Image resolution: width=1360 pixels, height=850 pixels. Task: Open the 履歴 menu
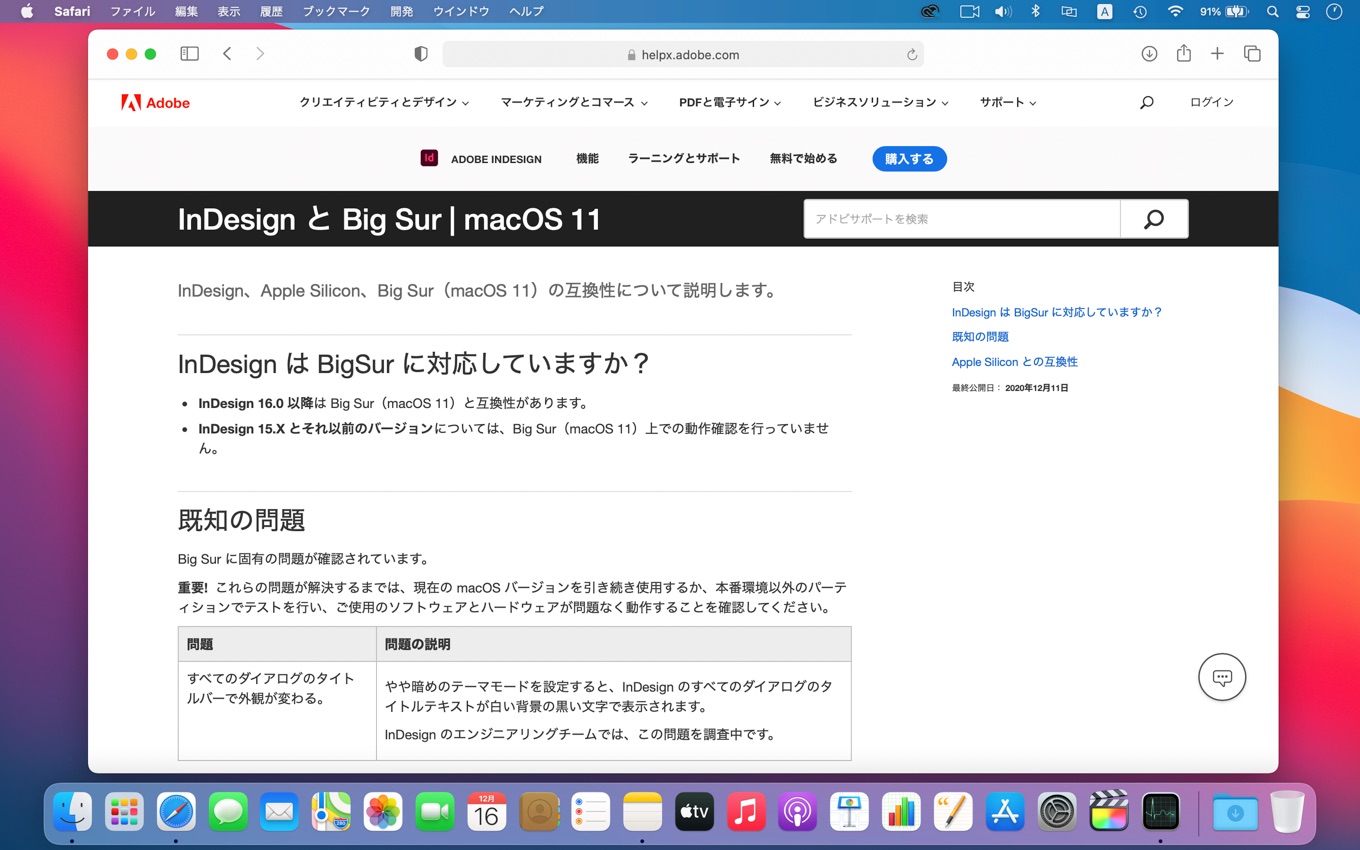(x=272, y=12)
